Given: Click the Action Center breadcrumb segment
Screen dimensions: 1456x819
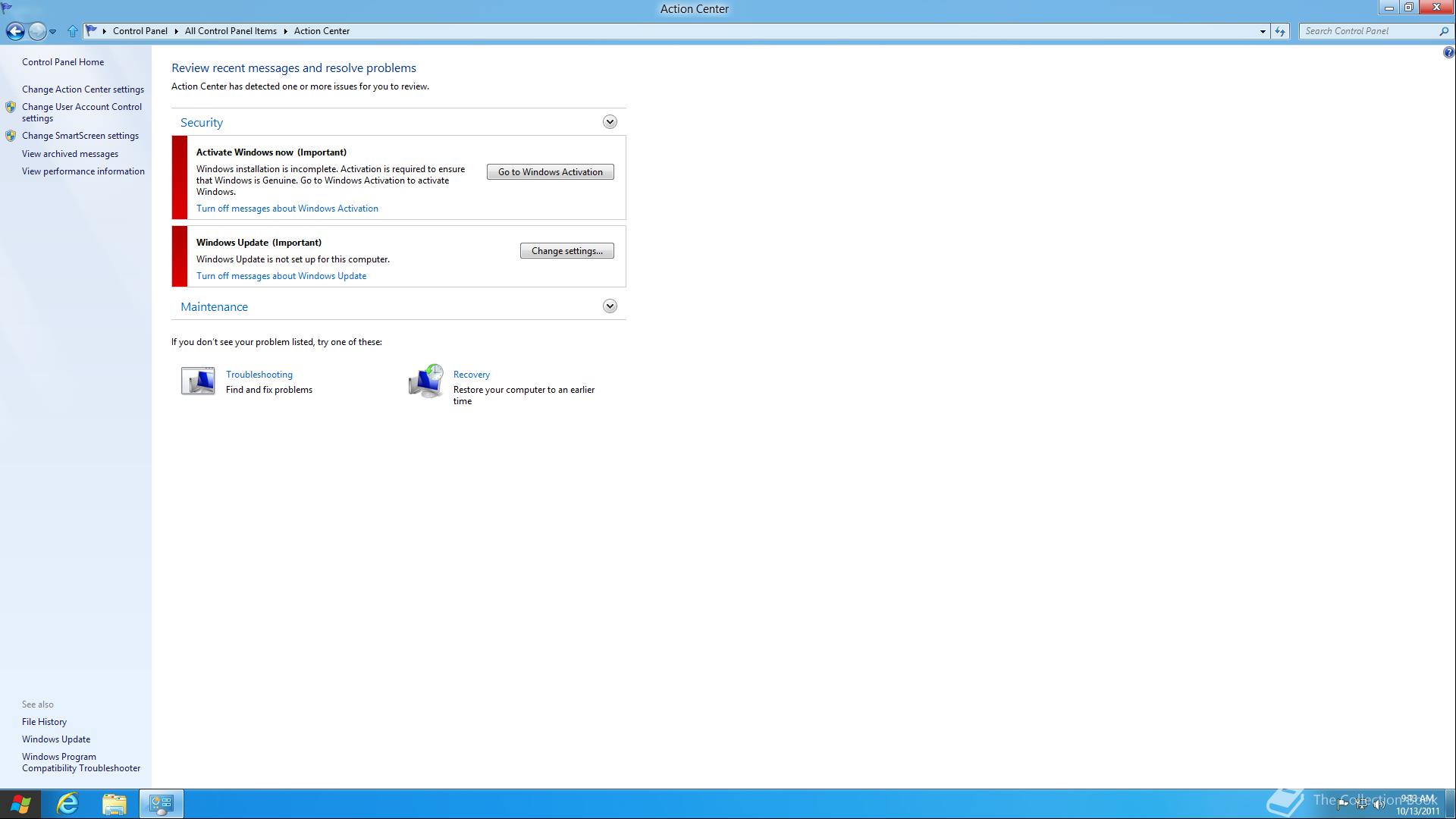Looking at the screenshot, I should coord(322,31).
